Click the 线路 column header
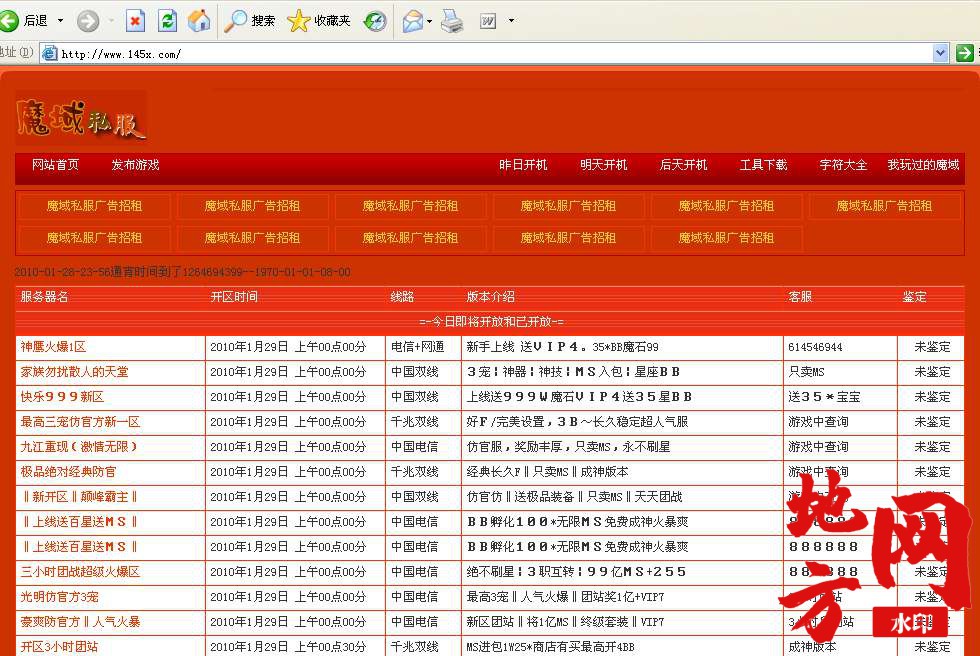 pyautogui.click(x=402, y=297)
